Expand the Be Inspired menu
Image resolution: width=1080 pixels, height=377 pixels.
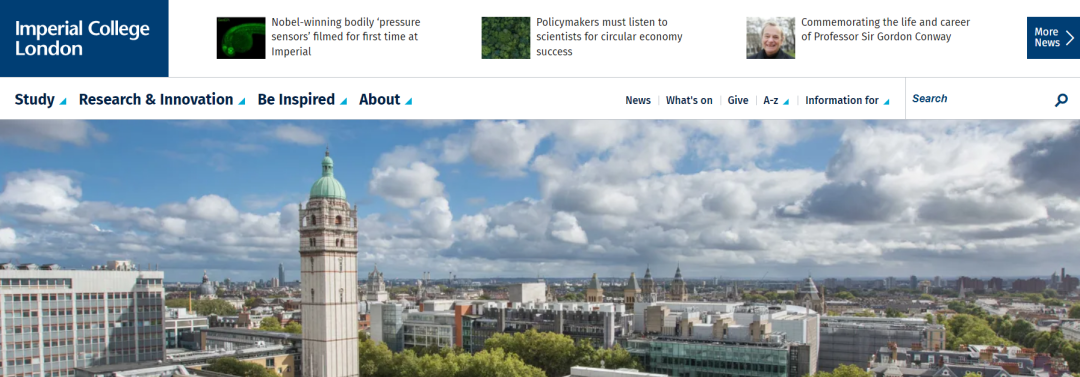point(302,99)
